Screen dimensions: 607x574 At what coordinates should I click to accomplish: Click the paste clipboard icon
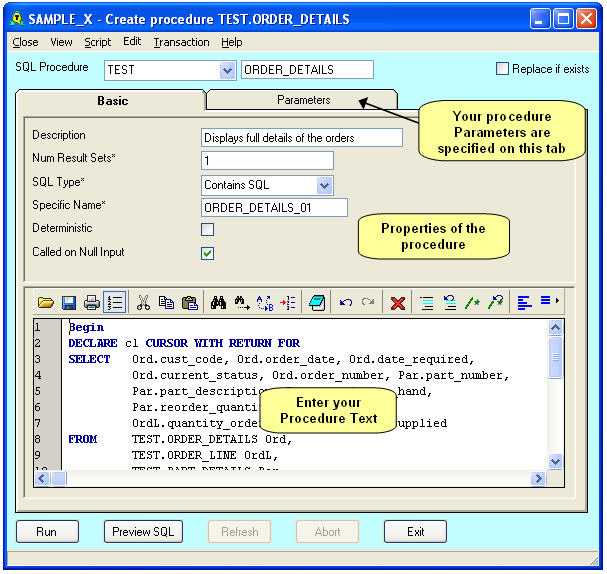(x=190, y=302)
